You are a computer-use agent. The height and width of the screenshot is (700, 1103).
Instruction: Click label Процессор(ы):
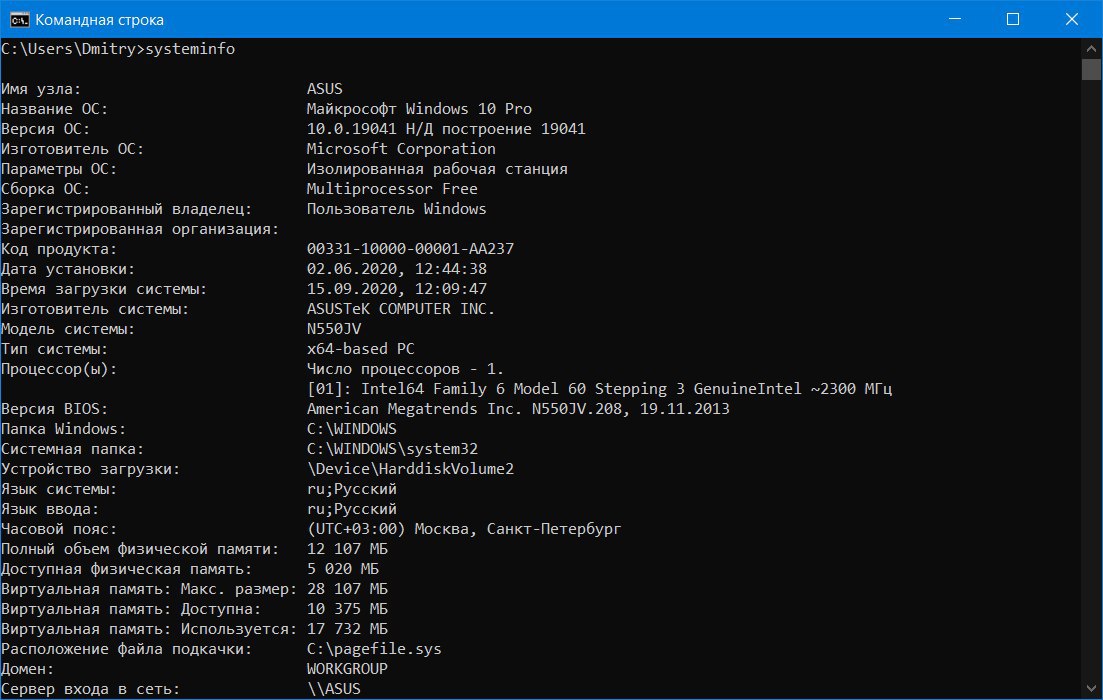pos(58,369)
